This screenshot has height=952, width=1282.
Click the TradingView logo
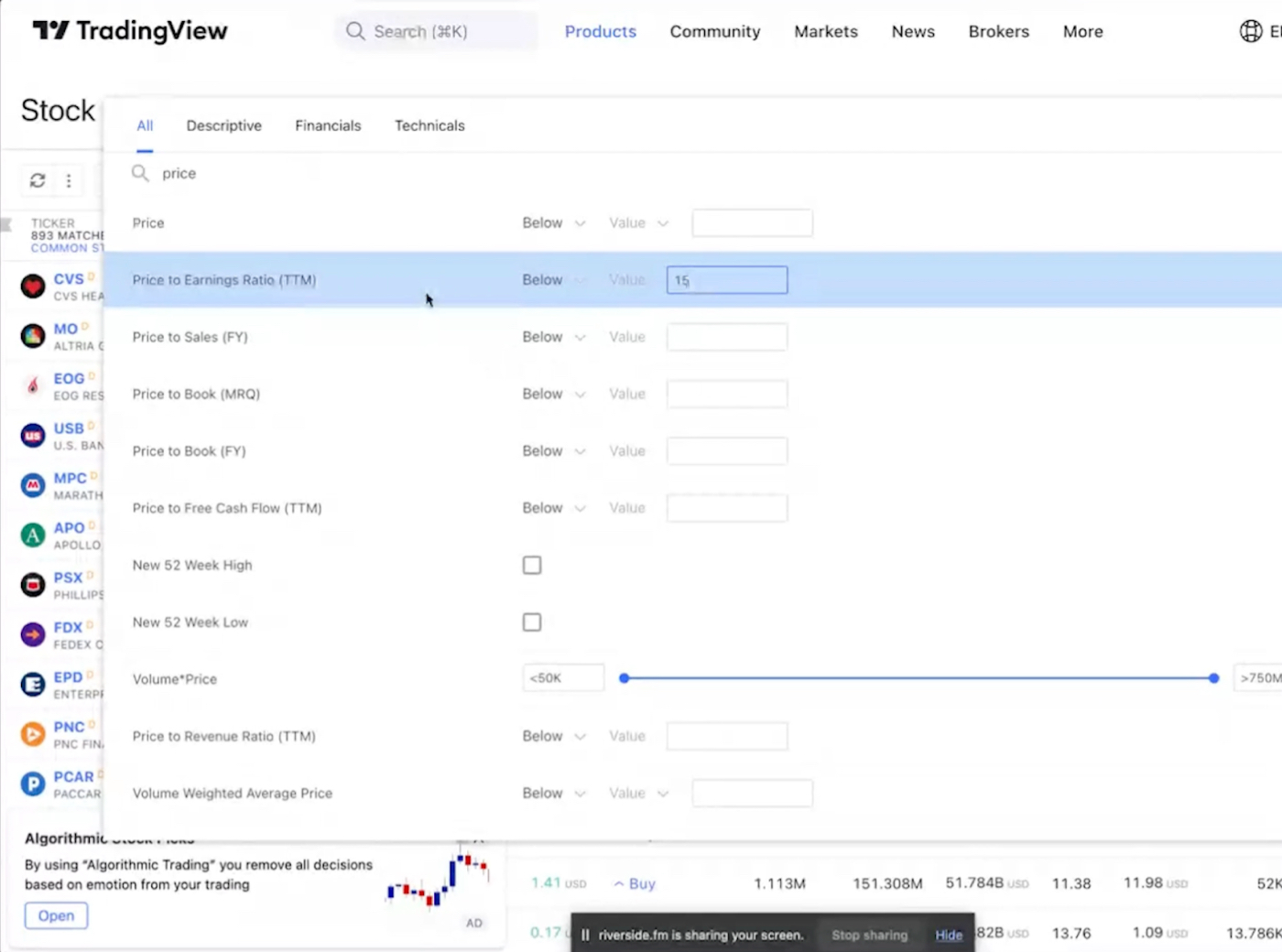tap(129, 31)
